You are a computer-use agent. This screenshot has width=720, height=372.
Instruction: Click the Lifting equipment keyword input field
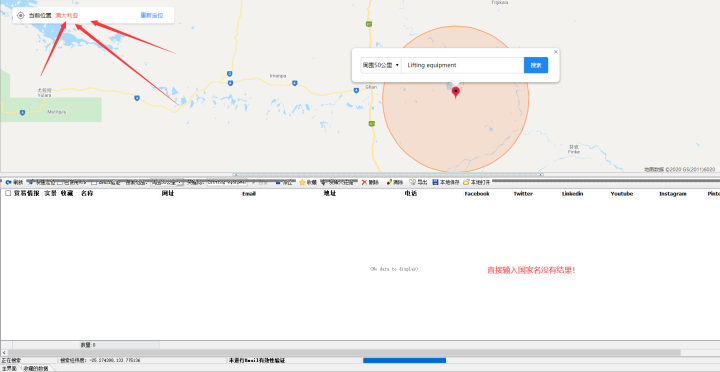pyautogui.click(x=462, y=65)
